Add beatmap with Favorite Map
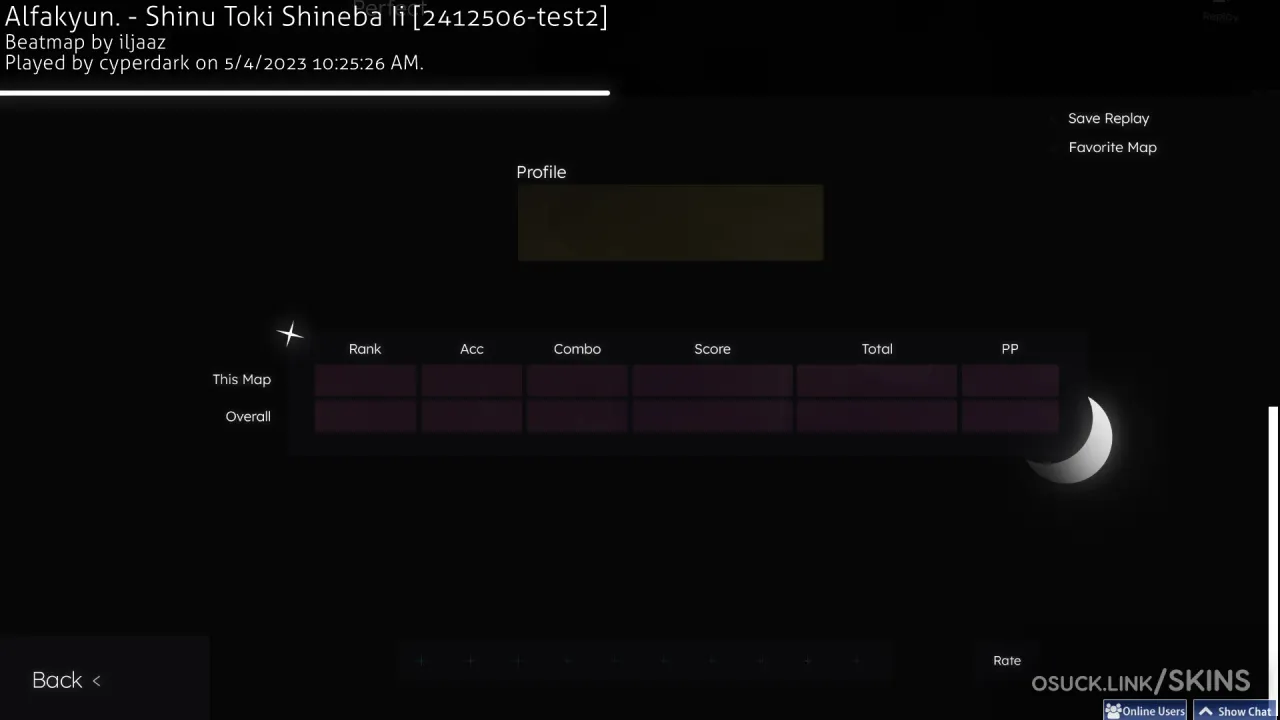This screenshot has height=720, width=1280. [1112, 147]
